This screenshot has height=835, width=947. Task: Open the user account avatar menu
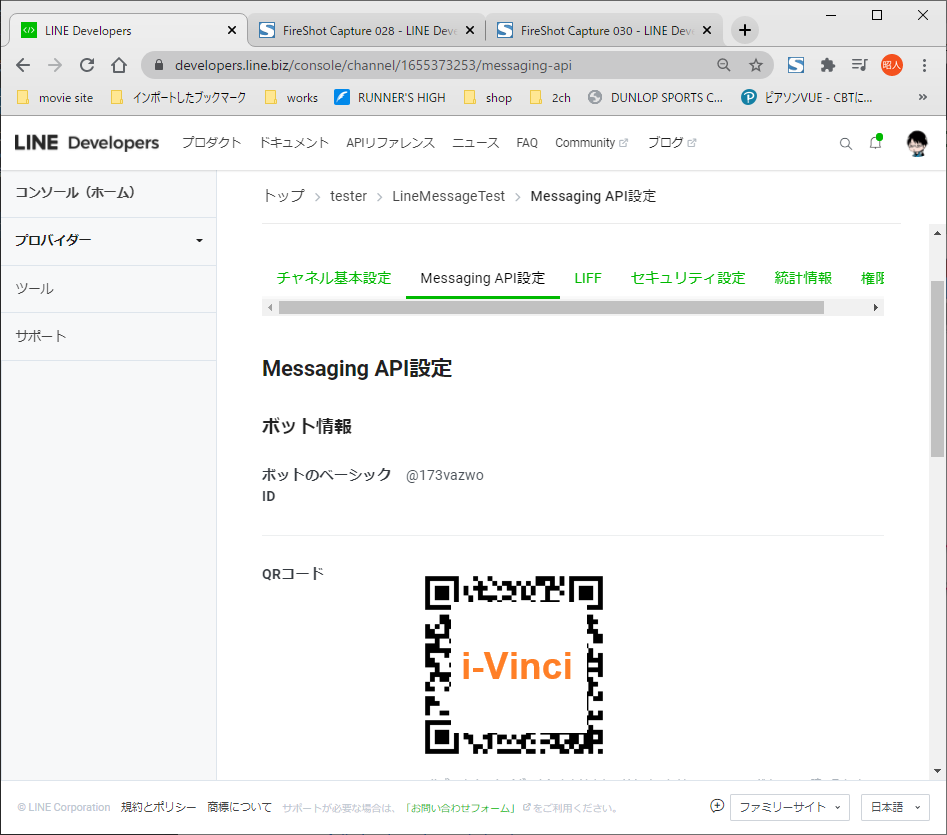917,143
